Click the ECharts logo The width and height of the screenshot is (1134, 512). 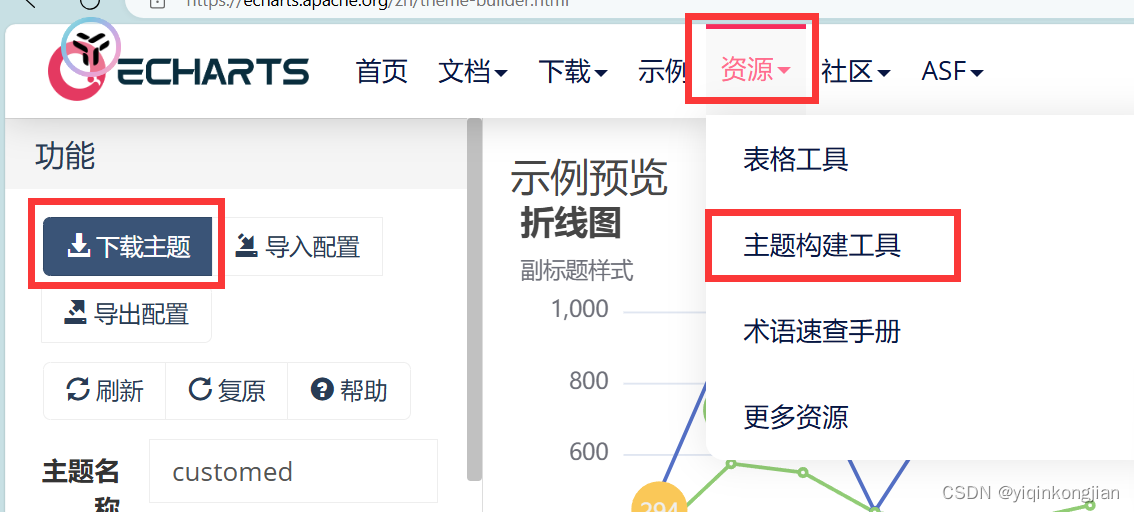tap(179, 70)
